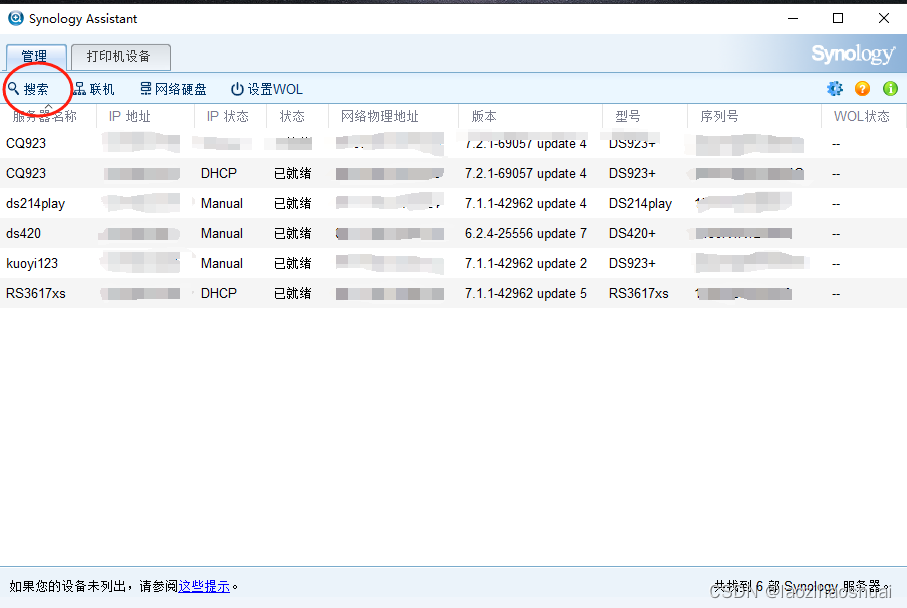Click the DS214play model cell
Image resolution: width=907 pixels, height=608 pixels.
[x=640, y=204]
